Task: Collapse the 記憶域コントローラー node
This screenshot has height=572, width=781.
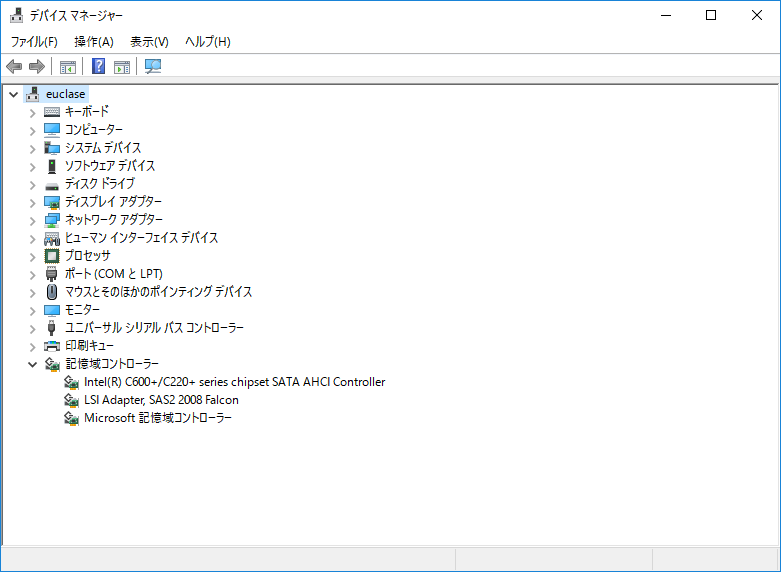Action: pos(32,364)
